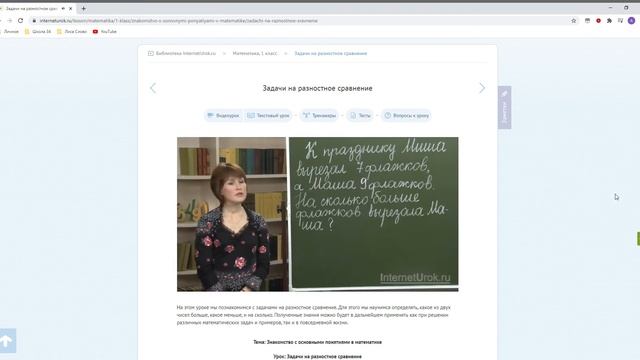
Task: Close the current lesson tab
Action: [71, 8]
